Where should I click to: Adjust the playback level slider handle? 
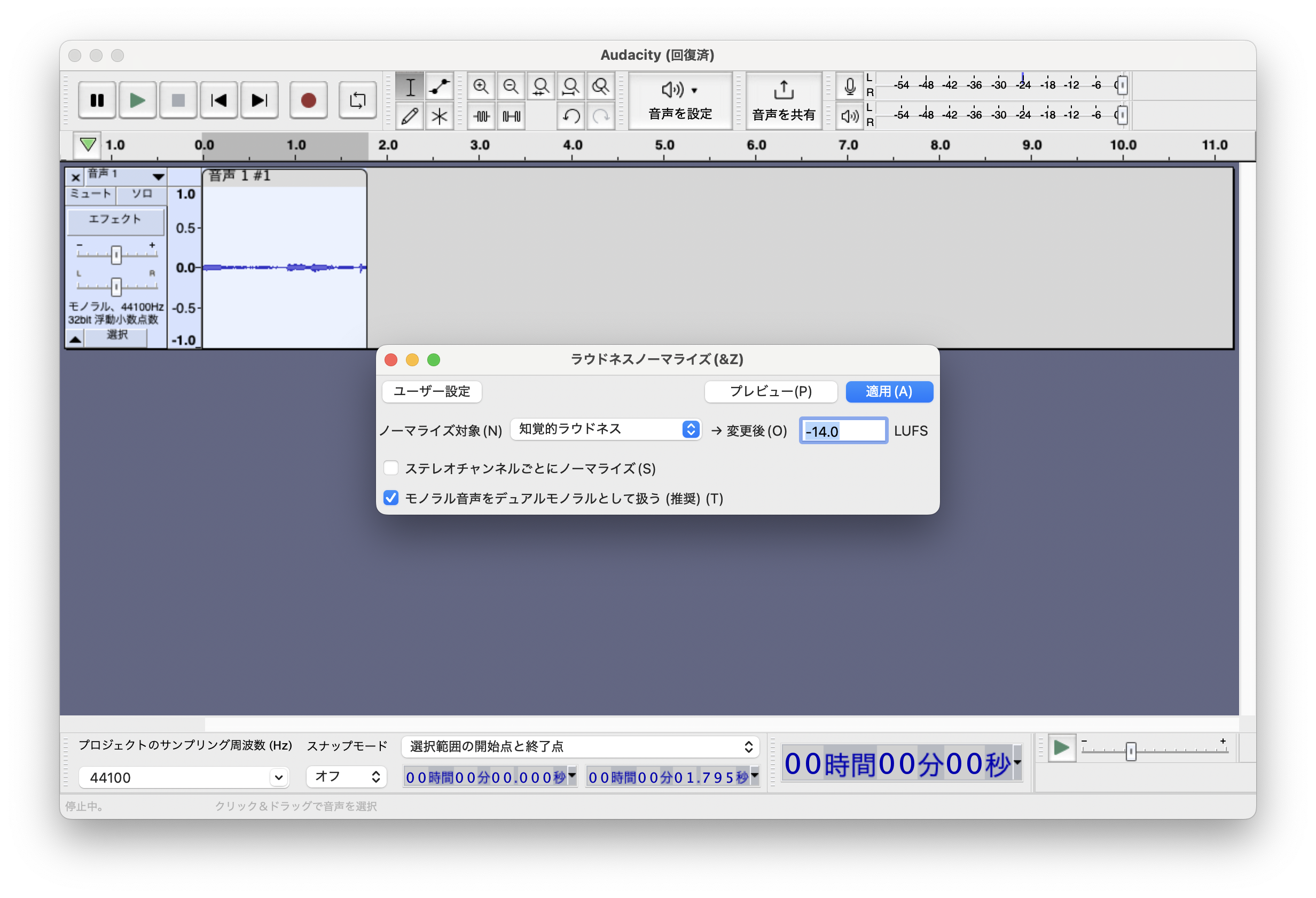[x=1122, y=115]
